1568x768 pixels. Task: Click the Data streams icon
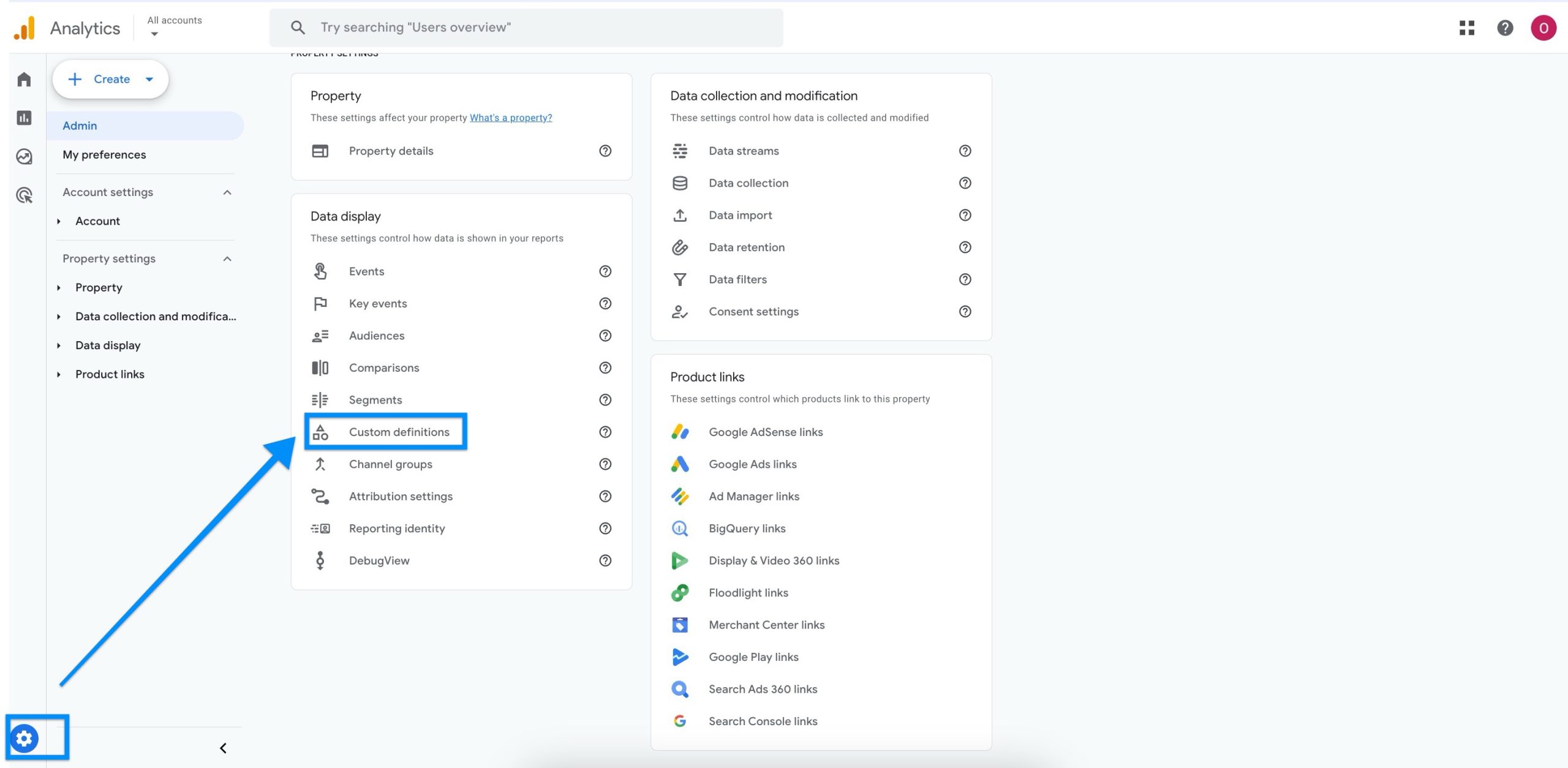pyautogui.click(x=680, y=151)
